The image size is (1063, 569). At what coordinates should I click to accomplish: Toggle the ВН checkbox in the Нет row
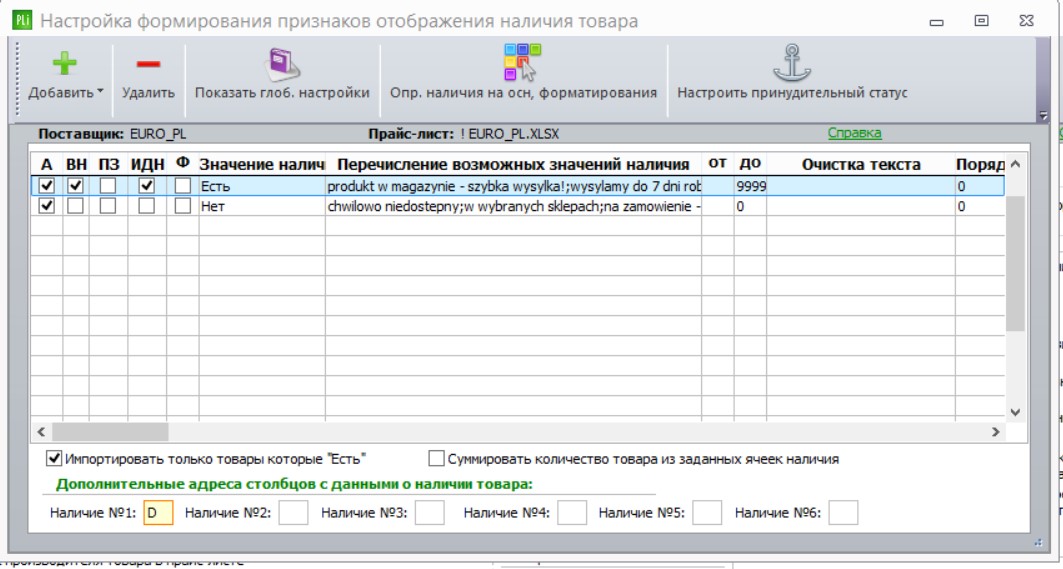76,205
